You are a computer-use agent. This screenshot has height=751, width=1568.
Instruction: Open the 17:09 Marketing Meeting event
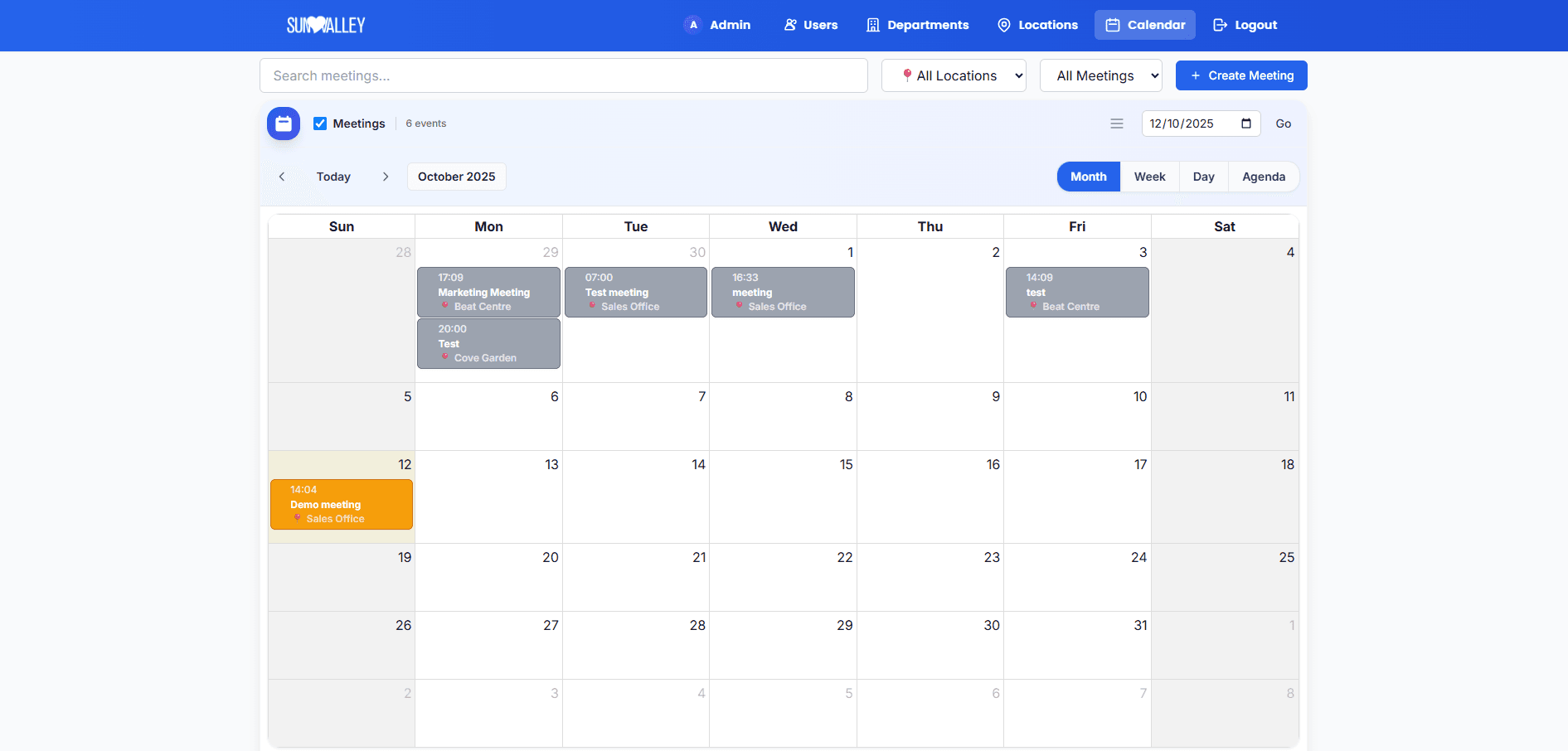point(488,292)
